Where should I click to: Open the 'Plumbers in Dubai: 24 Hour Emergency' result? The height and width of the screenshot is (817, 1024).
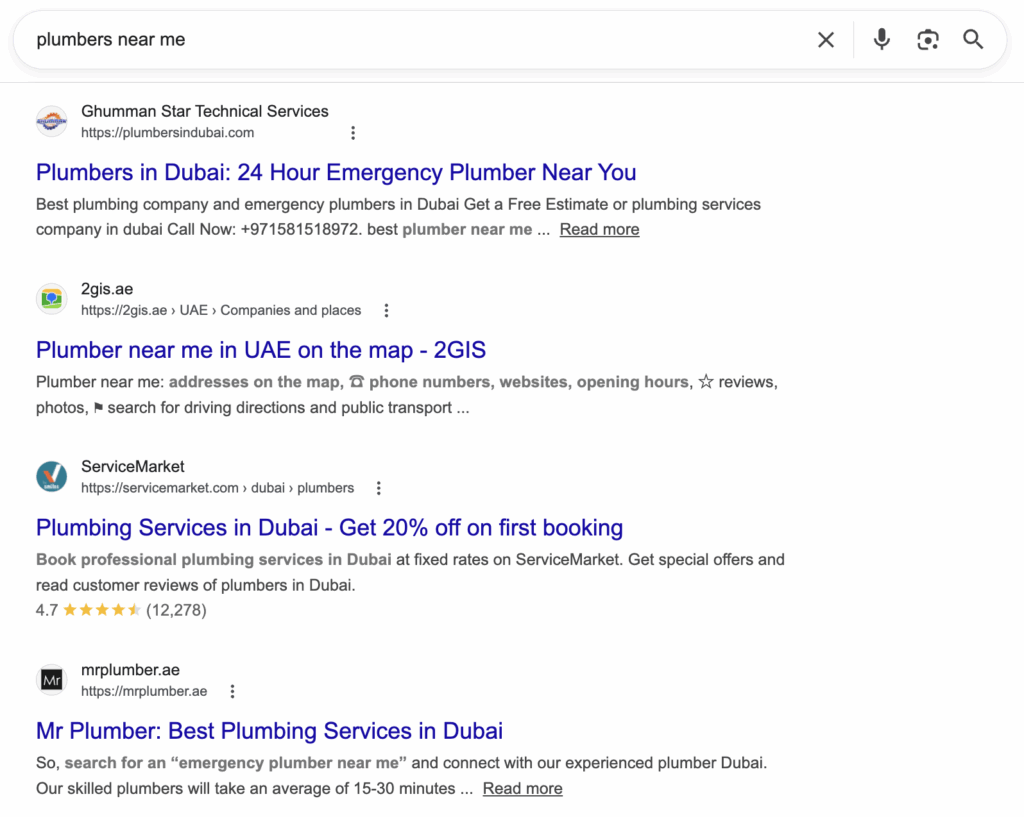click(x=336, y=172)
